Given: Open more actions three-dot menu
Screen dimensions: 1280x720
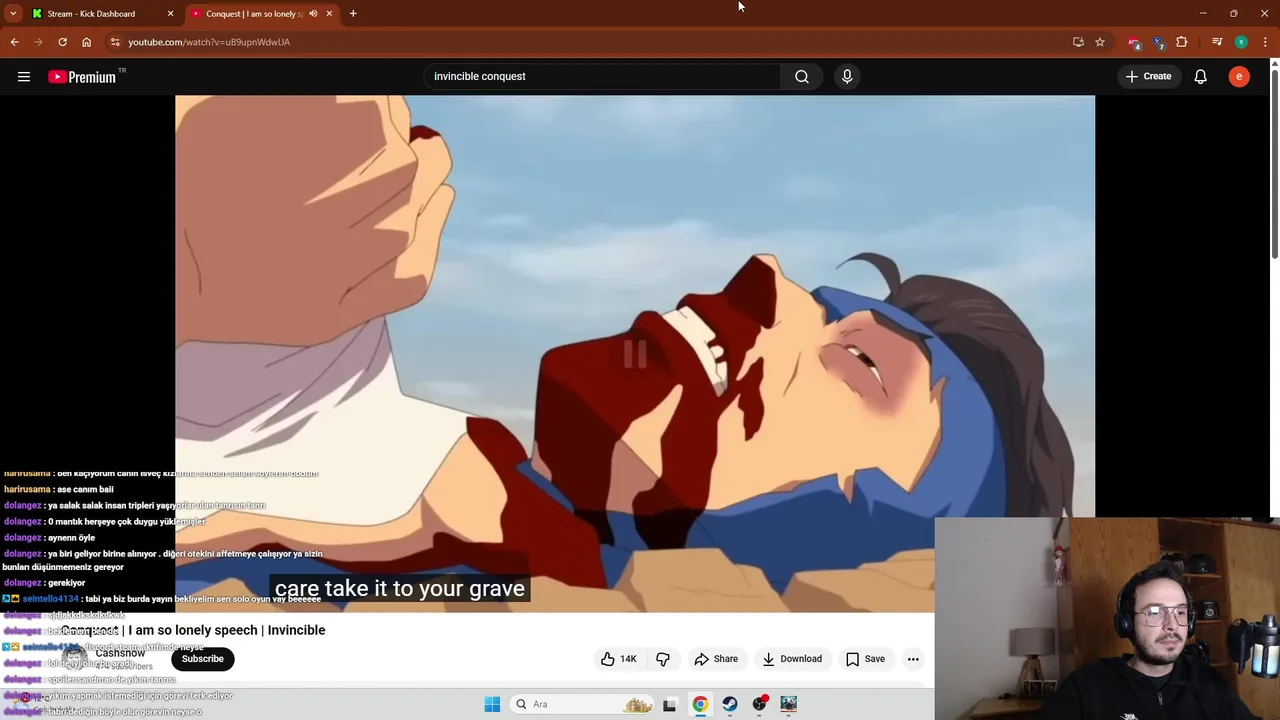Looking at the screenshot, I should [x=913, y=659].
